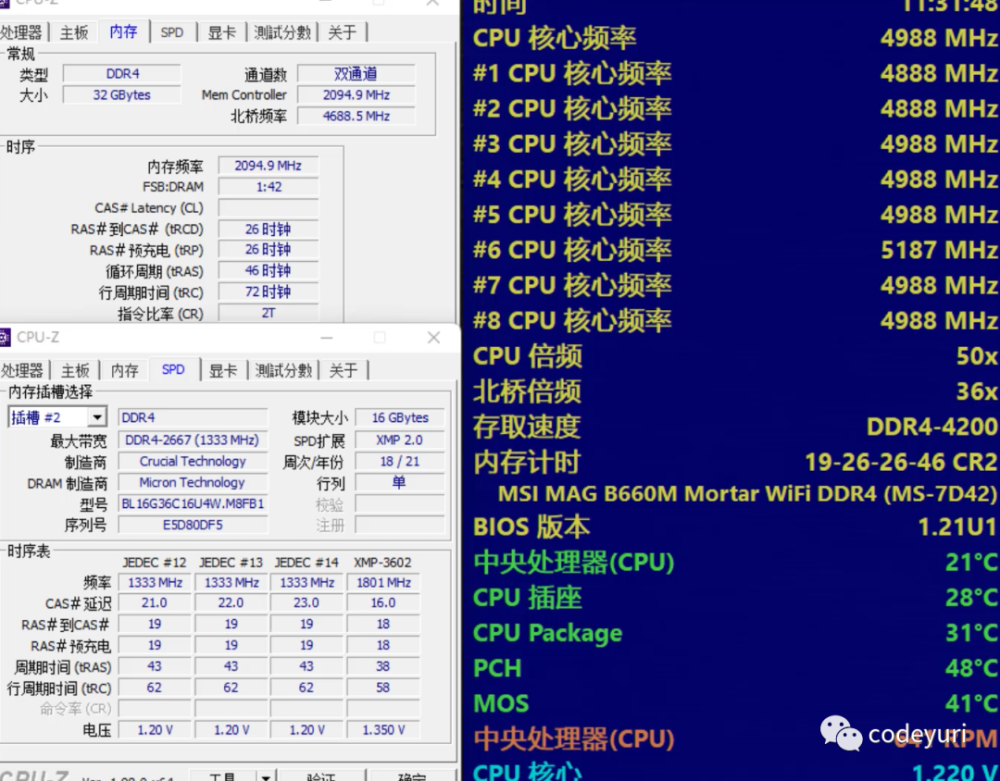
Task: Click the MOS temperature 41°C
Action: [x=972, y=703]
